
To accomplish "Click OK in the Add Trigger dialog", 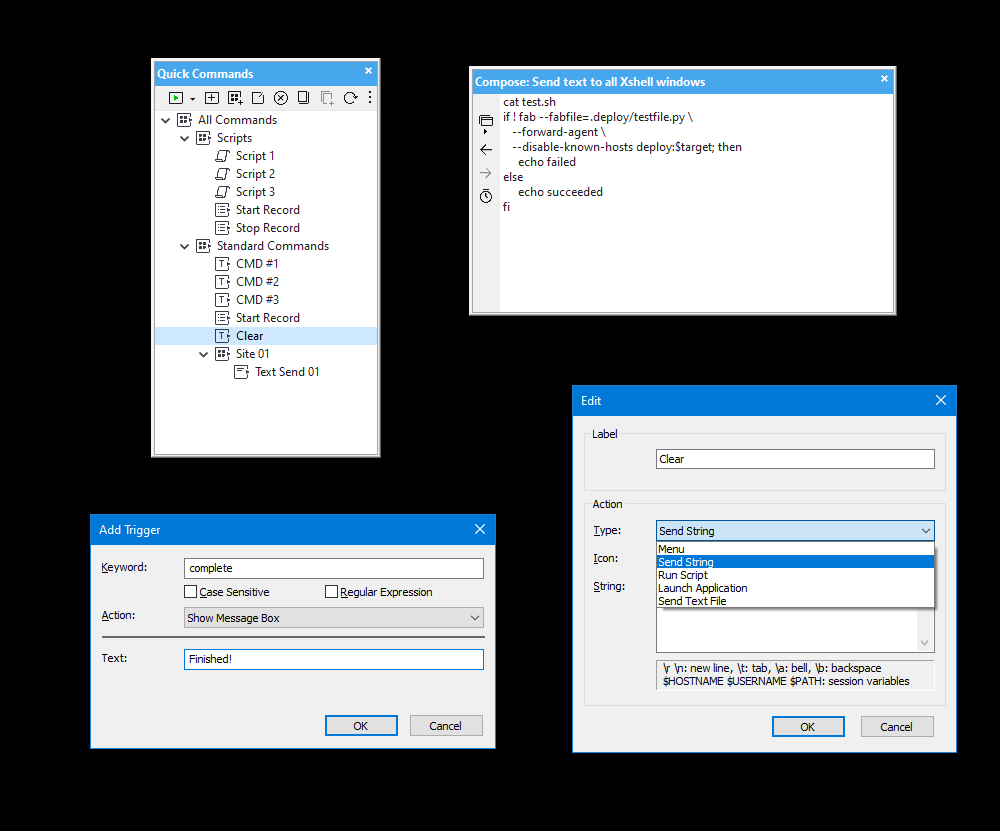I will click(361, 726).
